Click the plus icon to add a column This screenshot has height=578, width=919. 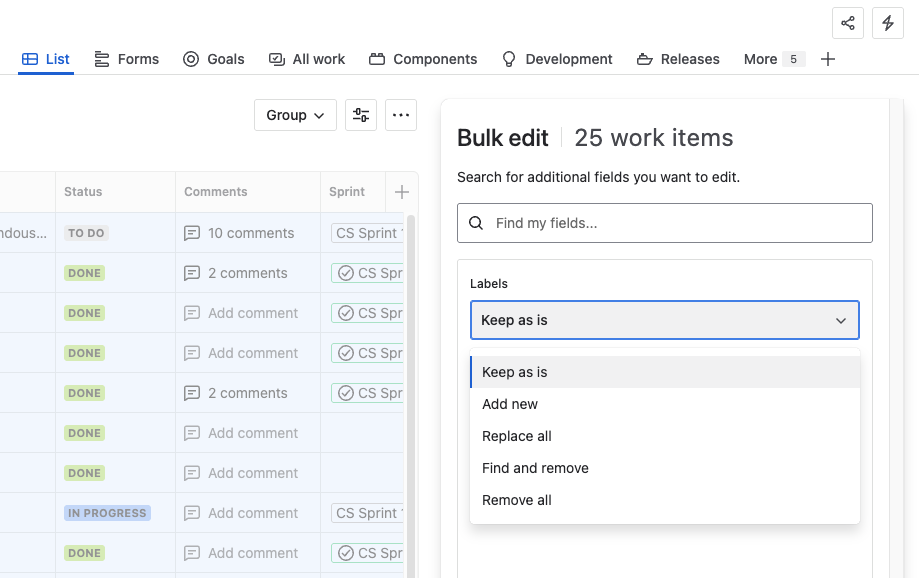click(x=402, y=191)
